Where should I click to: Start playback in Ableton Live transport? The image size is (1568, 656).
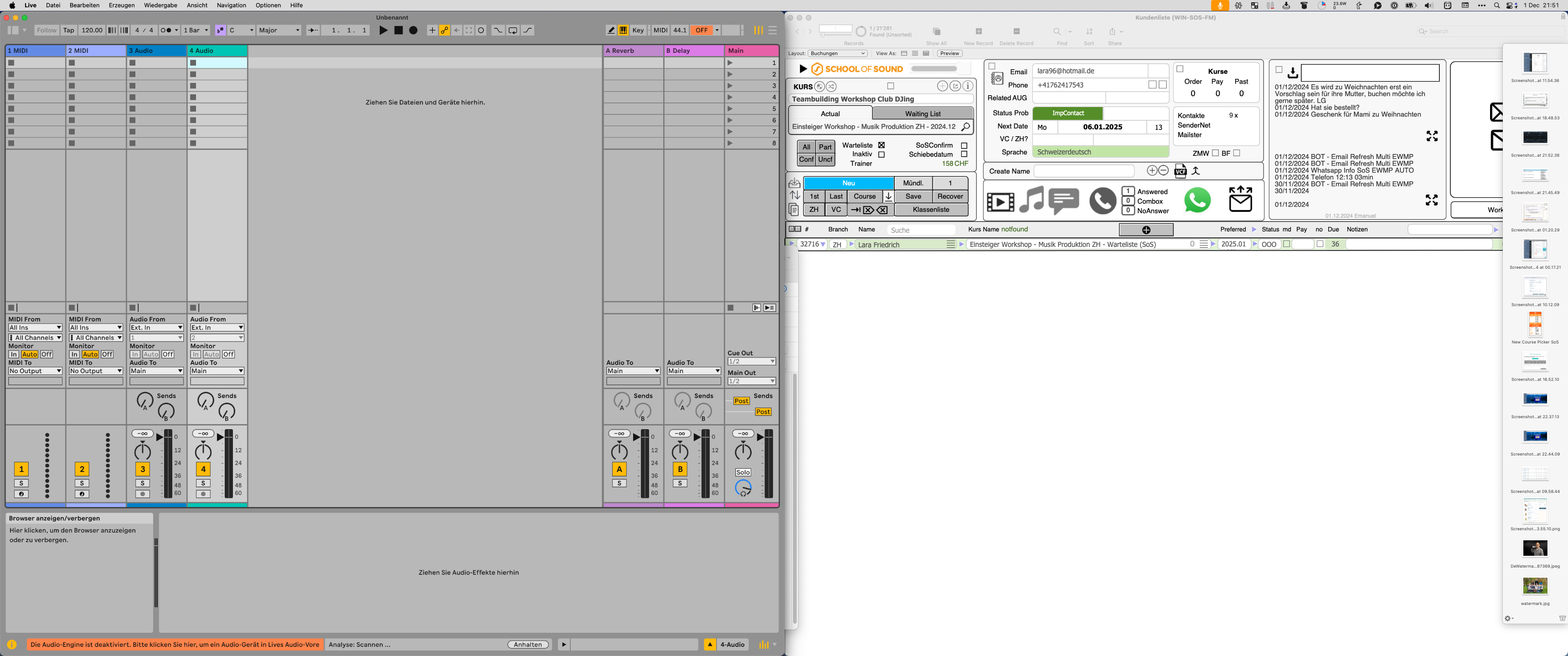(x=383, y=31)
